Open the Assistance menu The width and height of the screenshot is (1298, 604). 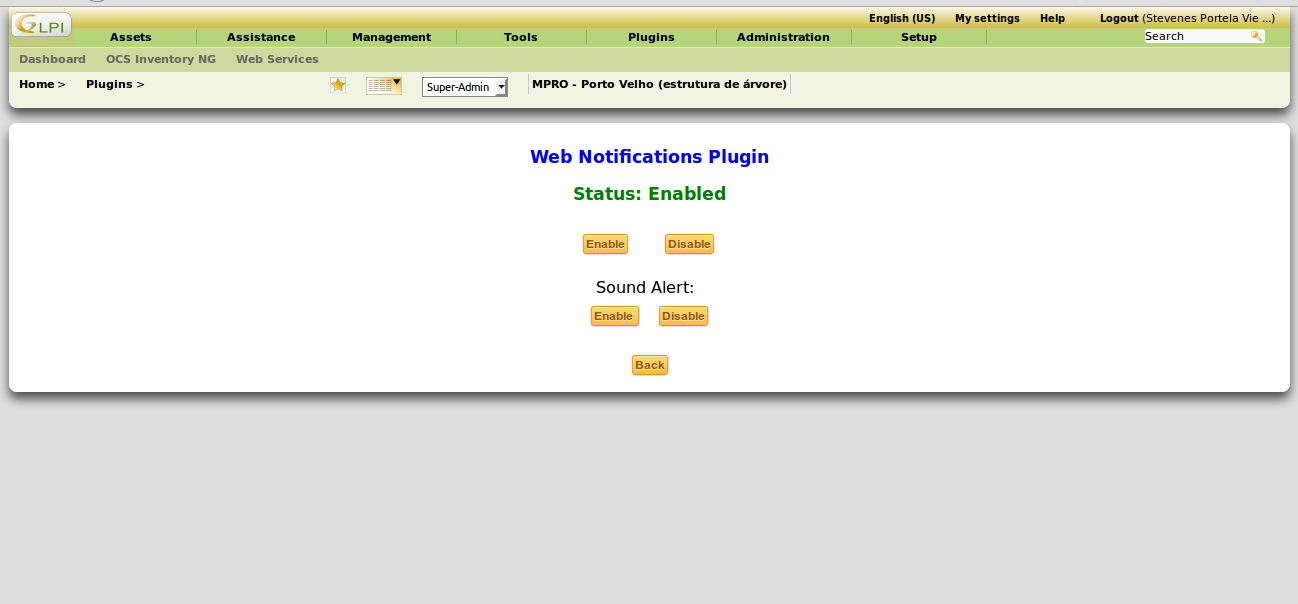point(261,37)
